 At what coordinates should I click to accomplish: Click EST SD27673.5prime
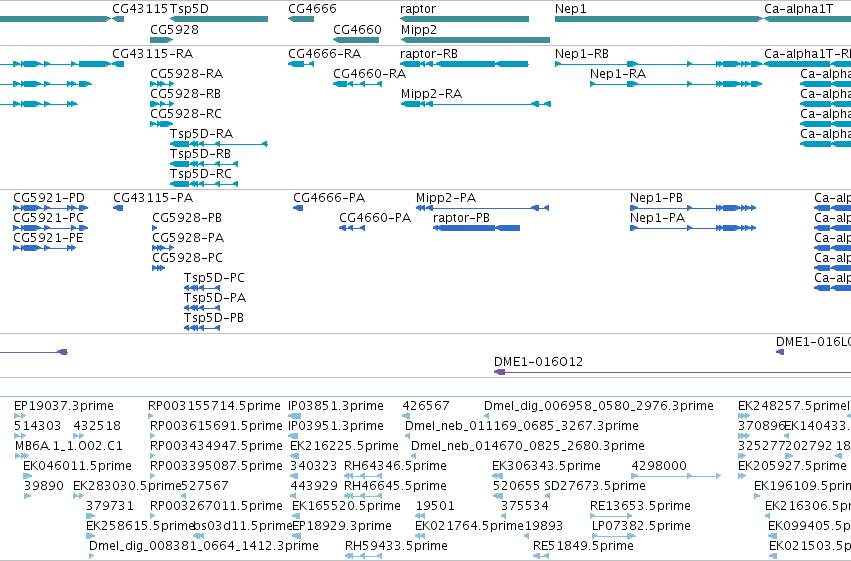tap(595, 487)
